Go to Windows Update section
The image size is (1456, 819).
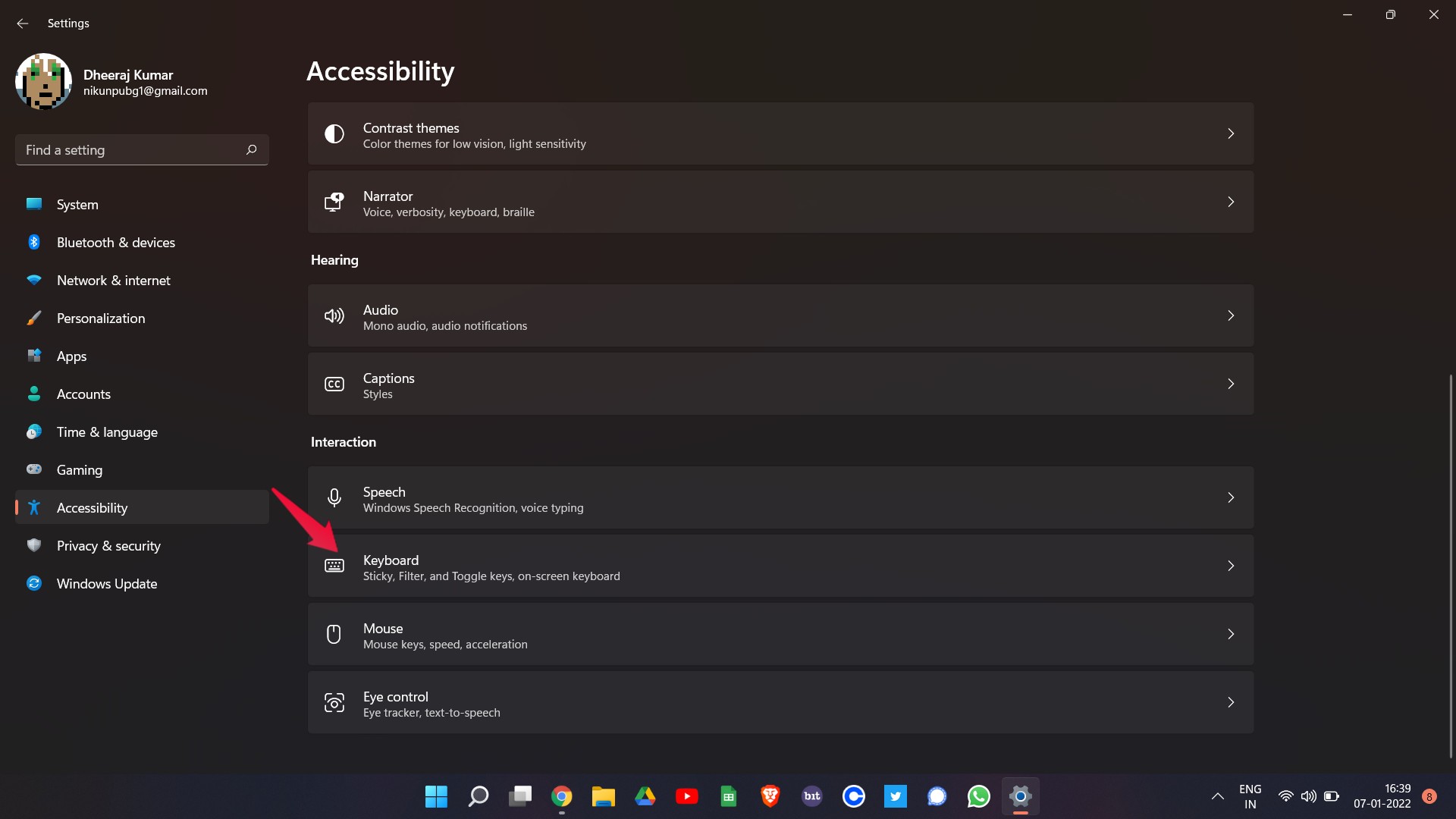[x=107, y=584]
